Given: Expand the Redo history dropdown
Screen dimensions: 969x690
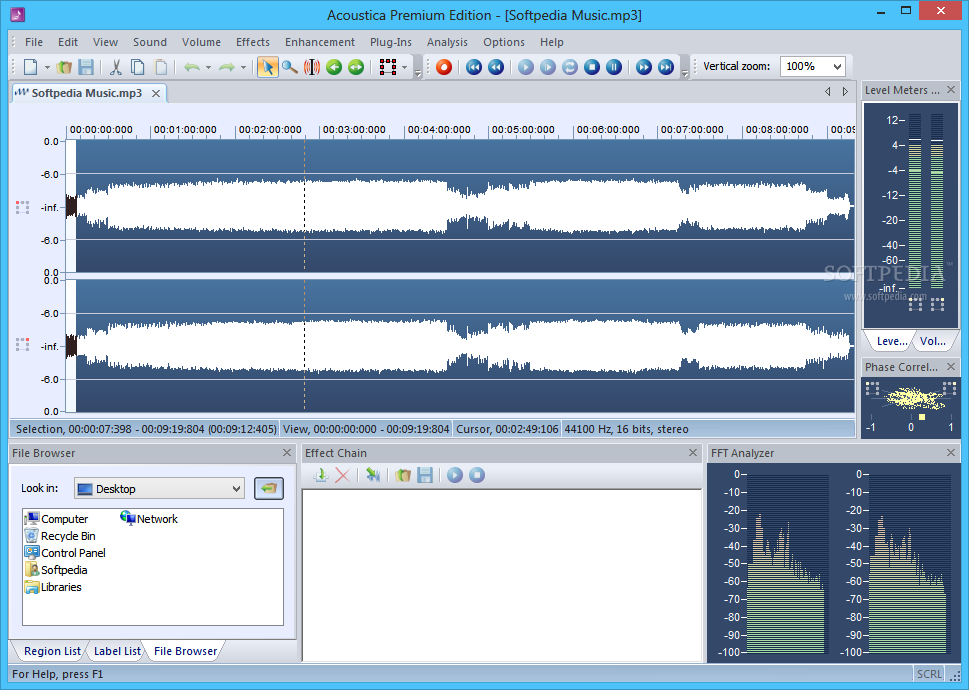Looking at the screenshot, I should (x=243, y=67).
